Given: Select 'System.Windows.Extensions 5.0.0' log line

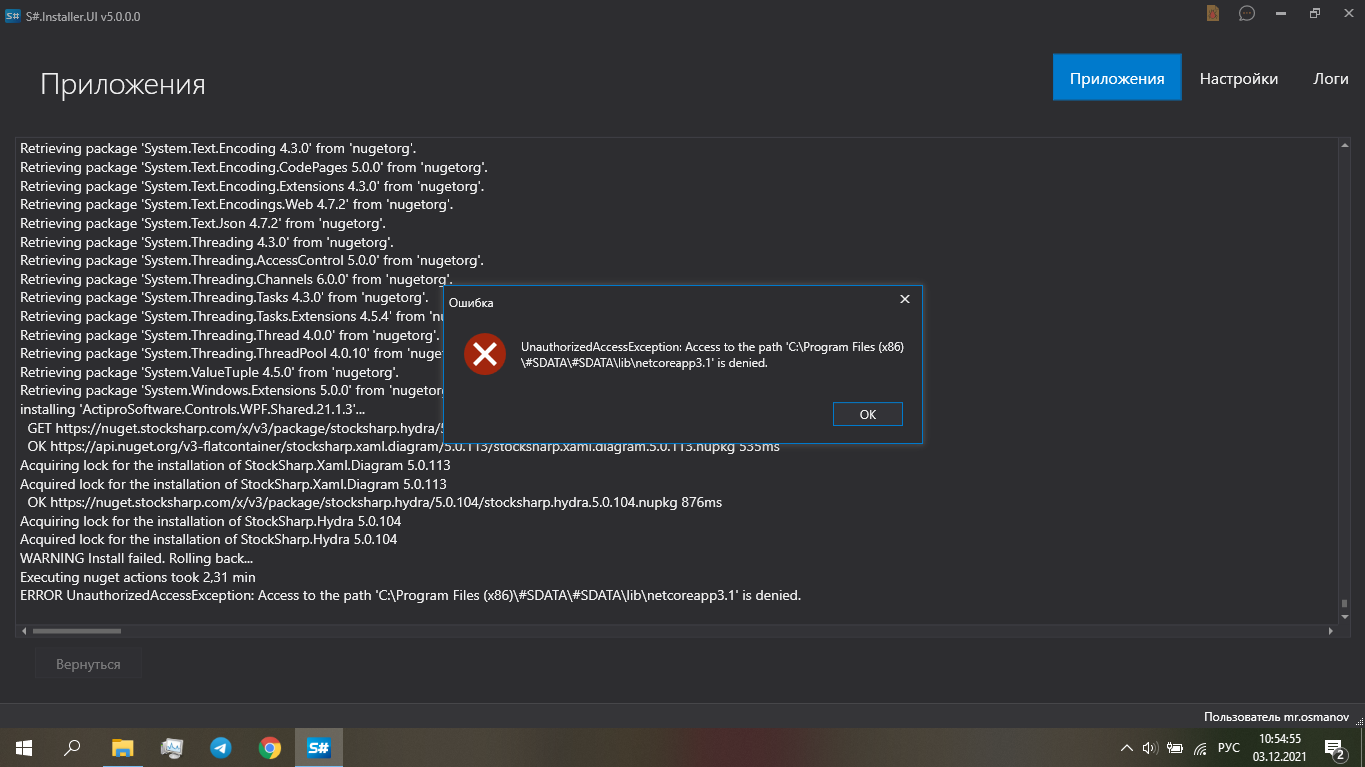Looking at the screenshot, I should pos(233,390).
